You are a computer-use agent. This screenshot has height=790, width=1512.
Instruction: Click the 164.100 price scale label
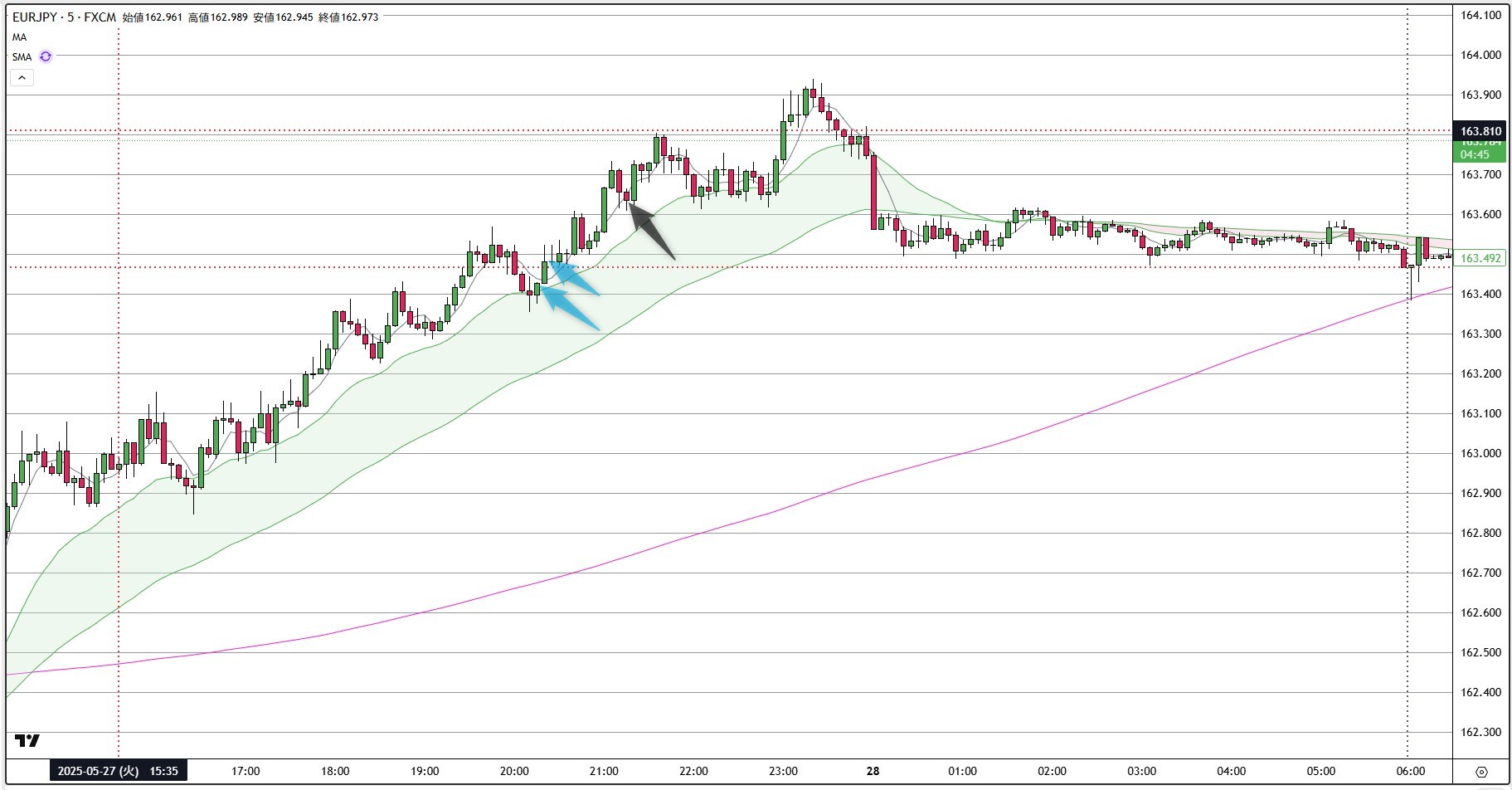point(1480,15)
